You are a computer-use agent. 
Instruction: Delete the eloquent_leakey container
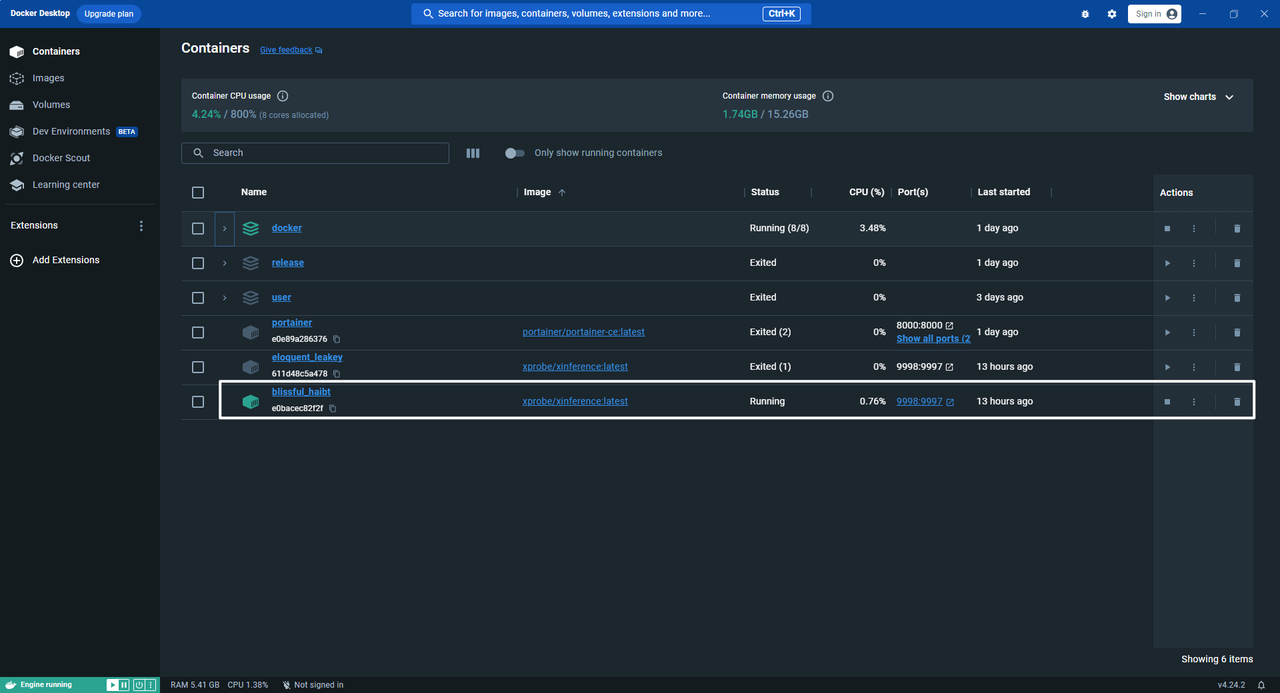tap(1237, 367)
